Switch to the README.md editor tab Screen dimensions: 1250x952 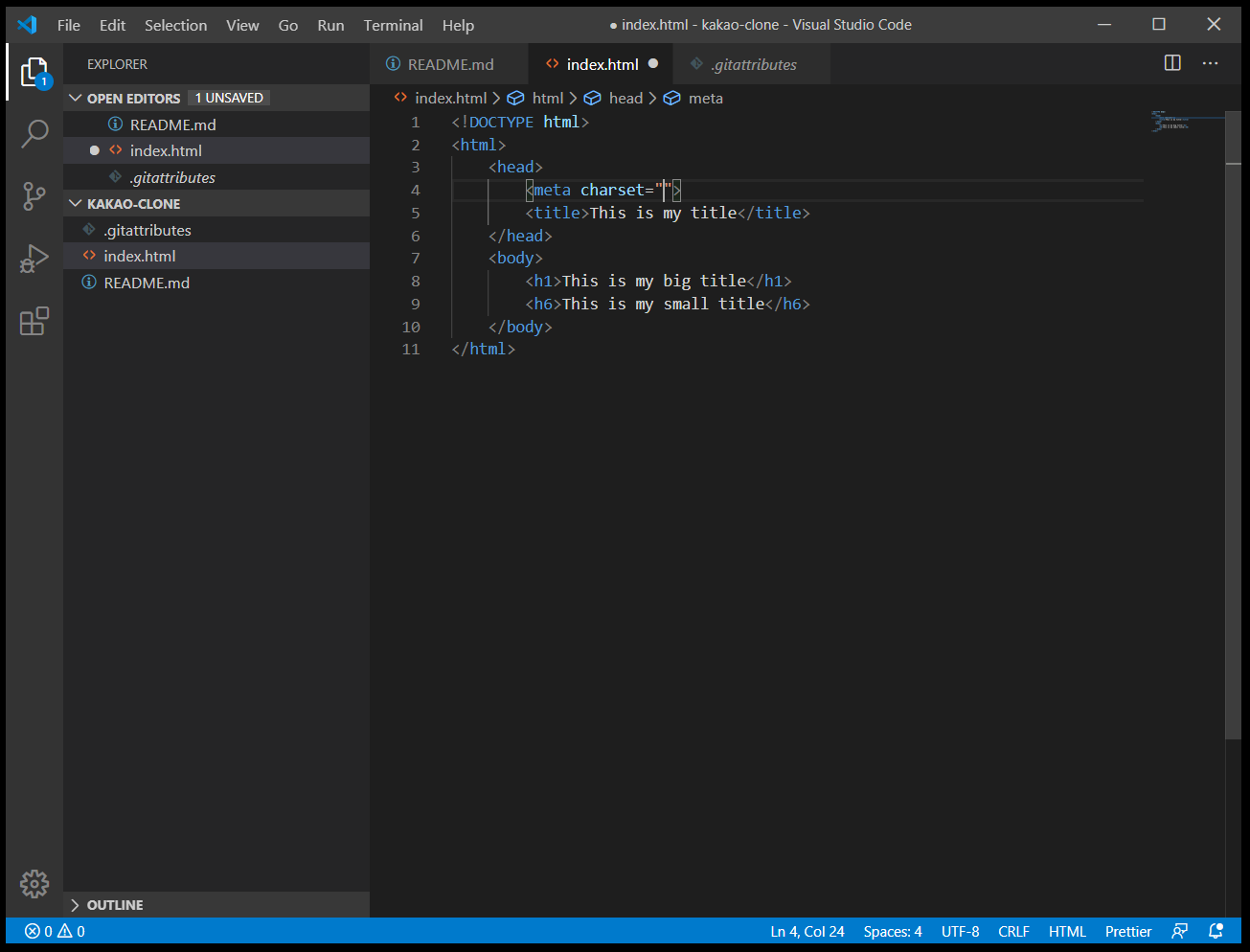pos(448,64)
